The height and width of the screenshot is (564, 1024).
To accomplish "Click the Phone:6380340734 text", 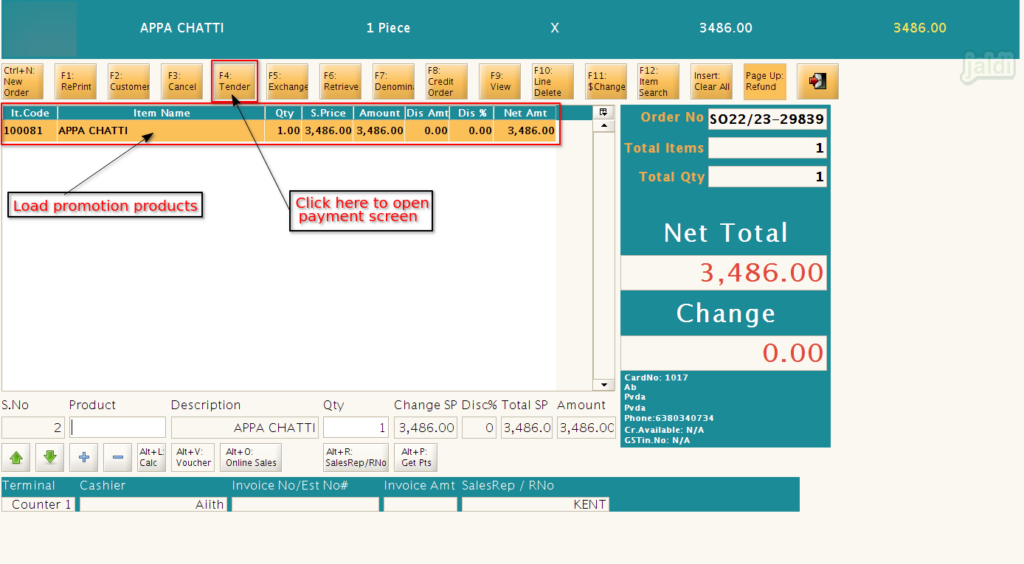I will (x=669, y=418).
